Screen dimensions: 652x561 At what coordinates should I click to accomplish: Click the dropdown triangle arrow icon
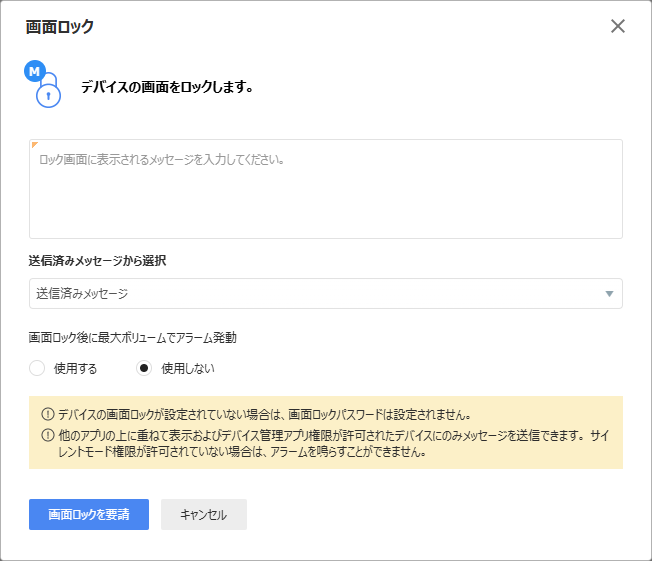(609, 294)
